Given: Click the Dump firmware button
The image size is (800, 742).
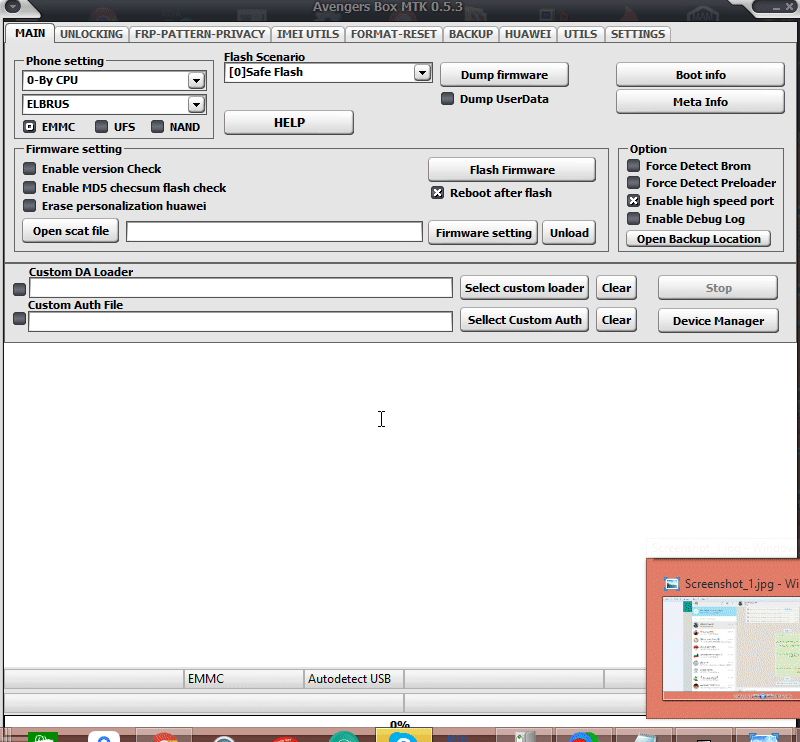Looking at the screenshot, I should point(504,75).
